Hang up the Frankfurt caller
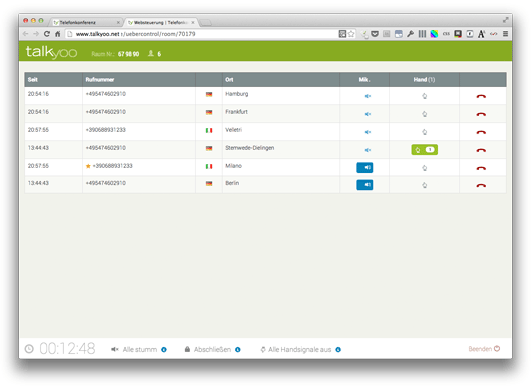This screenshot has width=531, height=390. point(481,114)
